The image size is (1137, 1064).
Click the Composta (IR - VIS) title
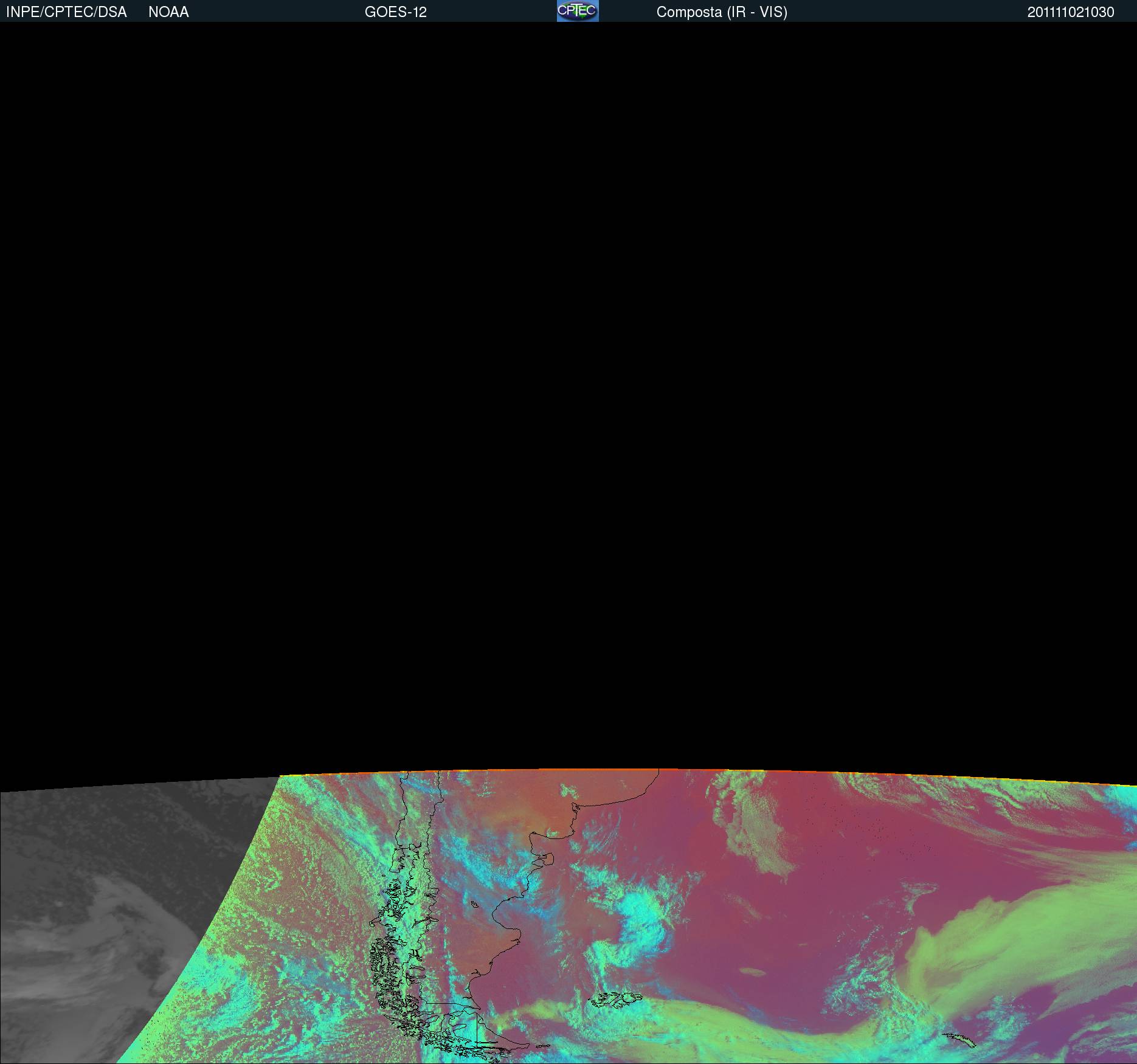[x=722, y=12]
